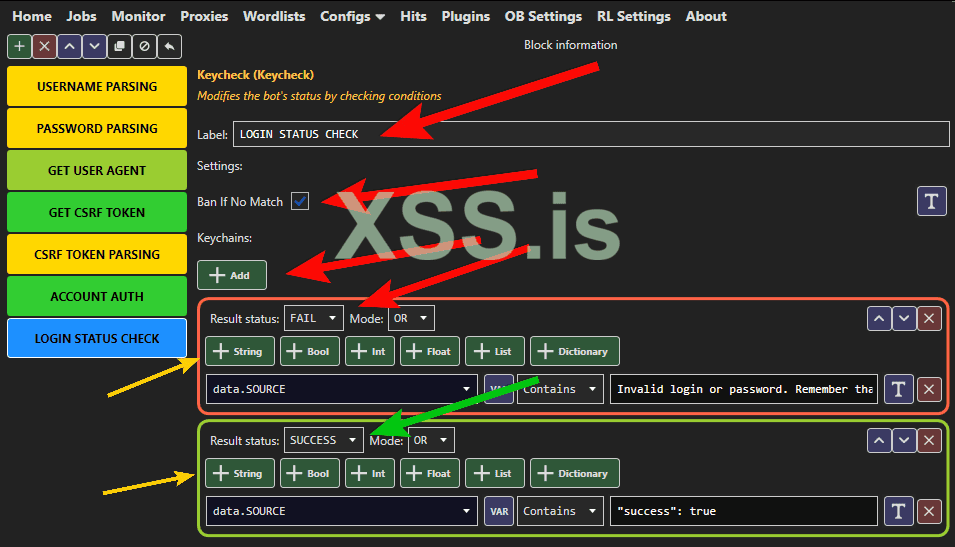Move block up in the stack toolbar
The height and width of the screenshot is (547, 955).
point(69,46)
